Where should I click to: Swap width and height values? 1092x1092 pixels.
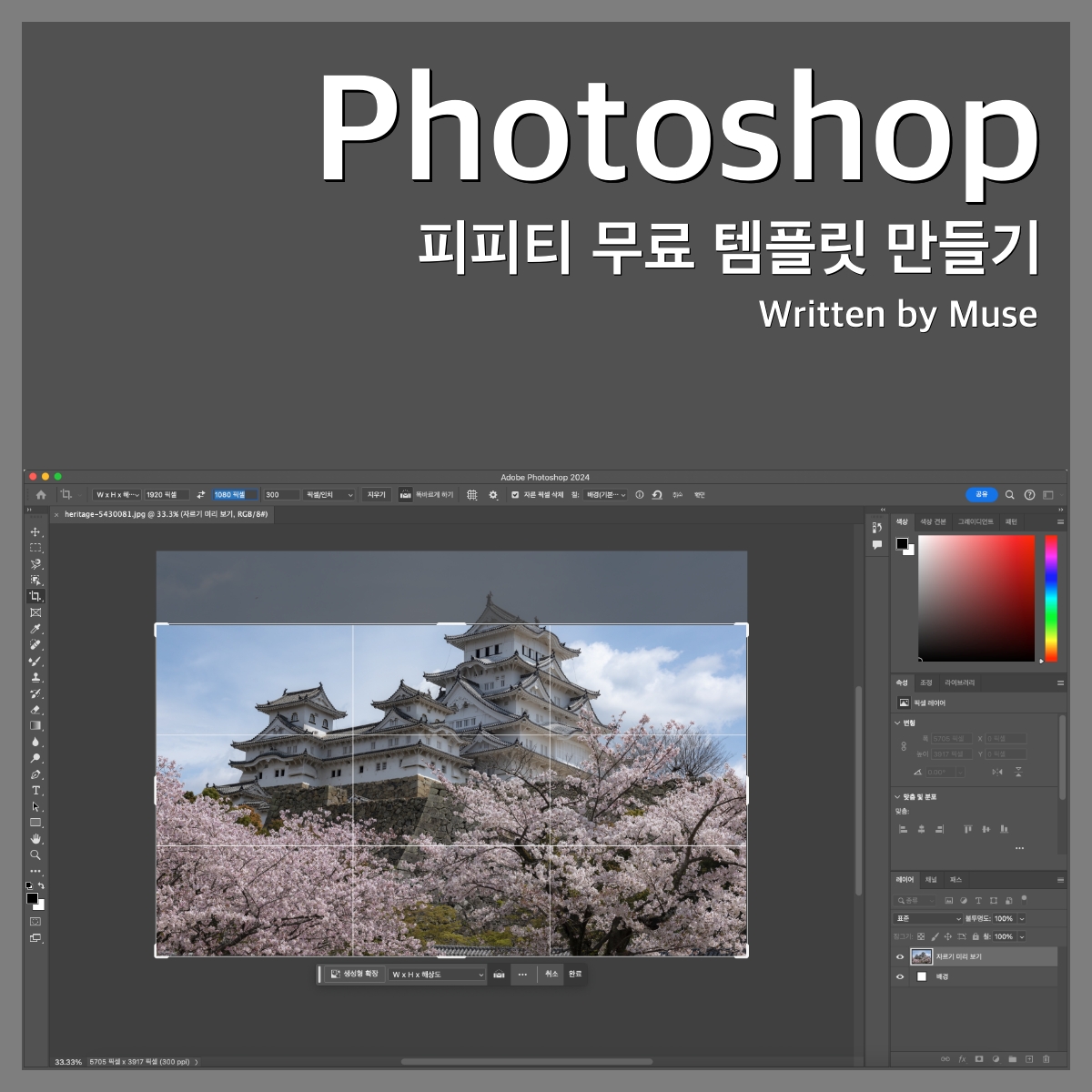click(201, 495)
